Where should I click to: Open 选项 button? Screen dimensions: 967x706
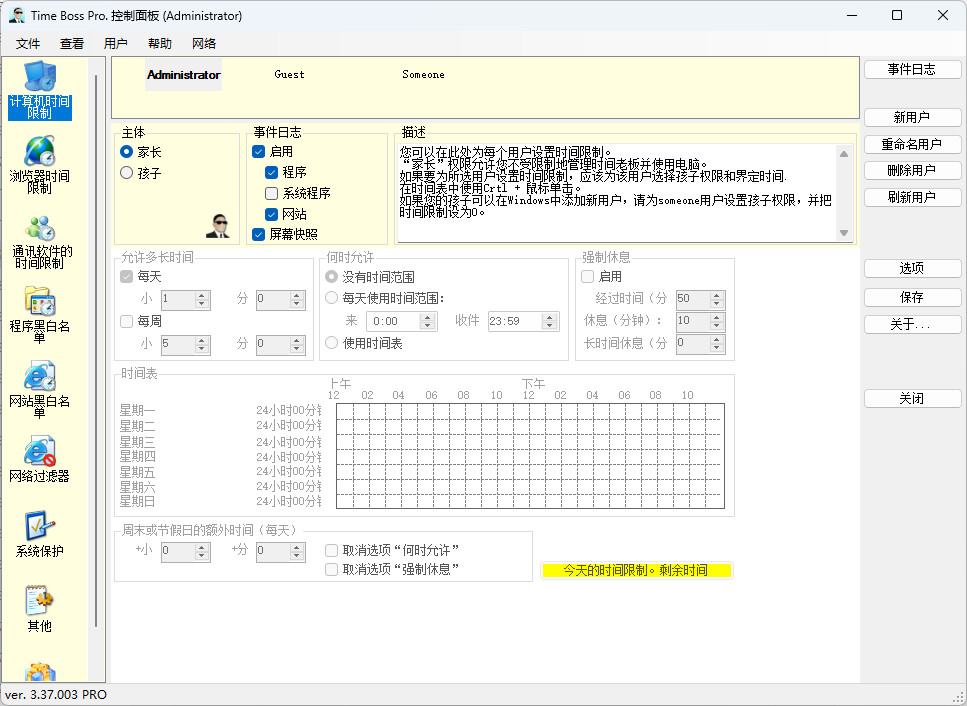[912, 268]
